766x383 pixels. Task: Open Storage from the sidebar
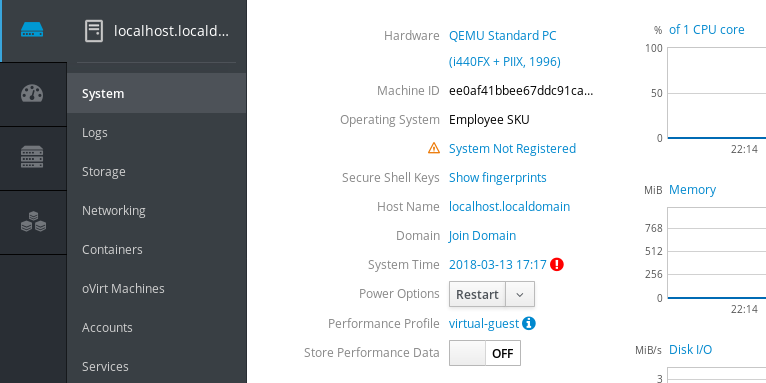pos(156,171)
